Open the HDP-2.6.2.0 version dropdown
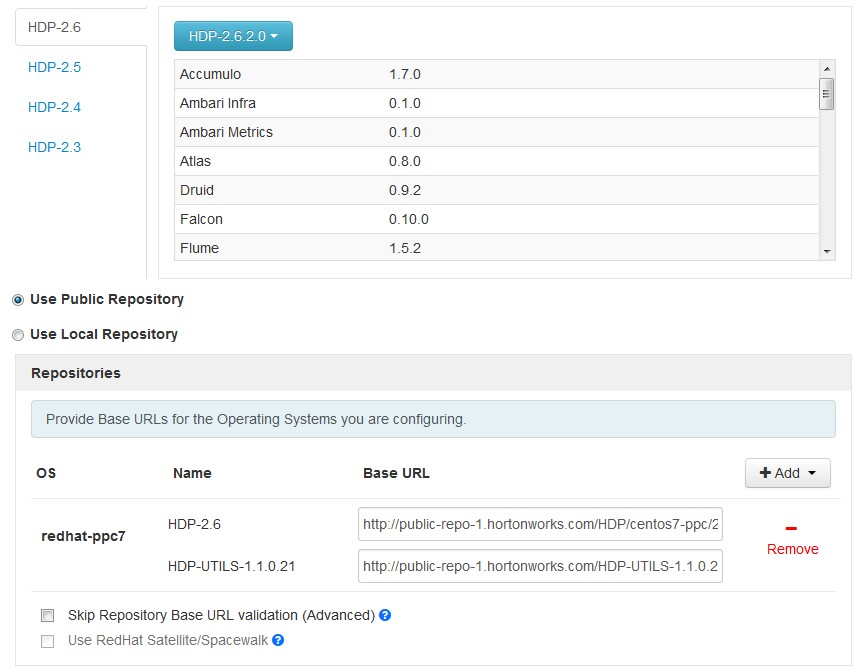 tap(228, 36)
